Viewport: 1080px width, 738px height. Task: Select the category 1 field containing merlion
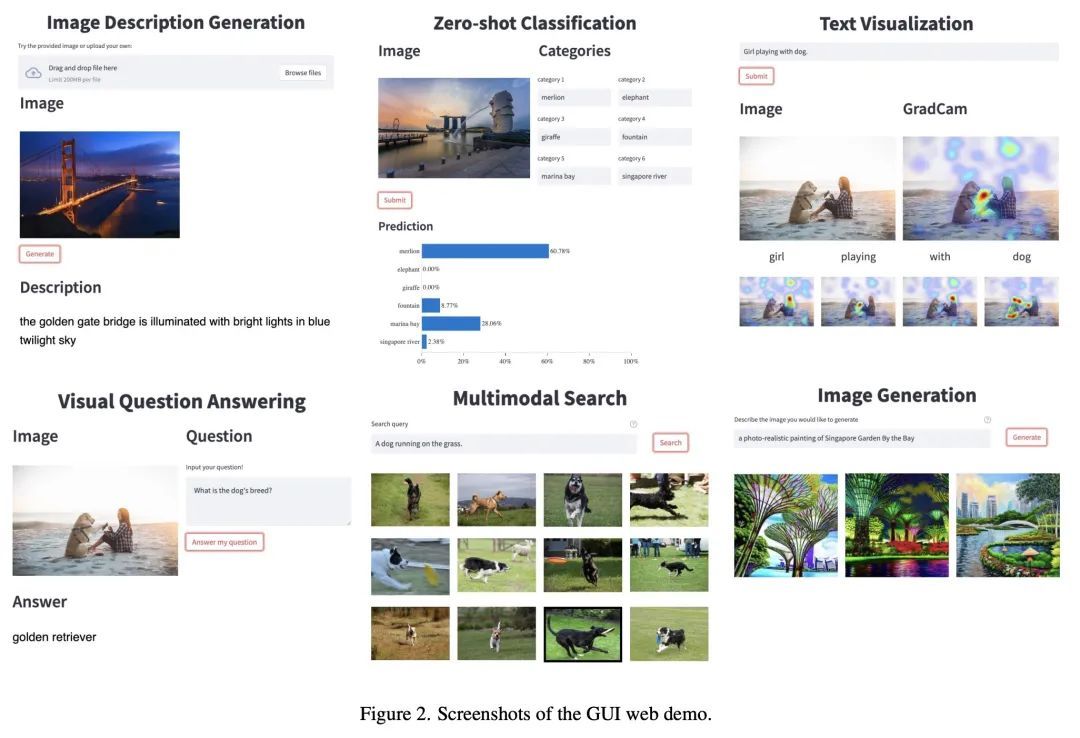point(574,97)
